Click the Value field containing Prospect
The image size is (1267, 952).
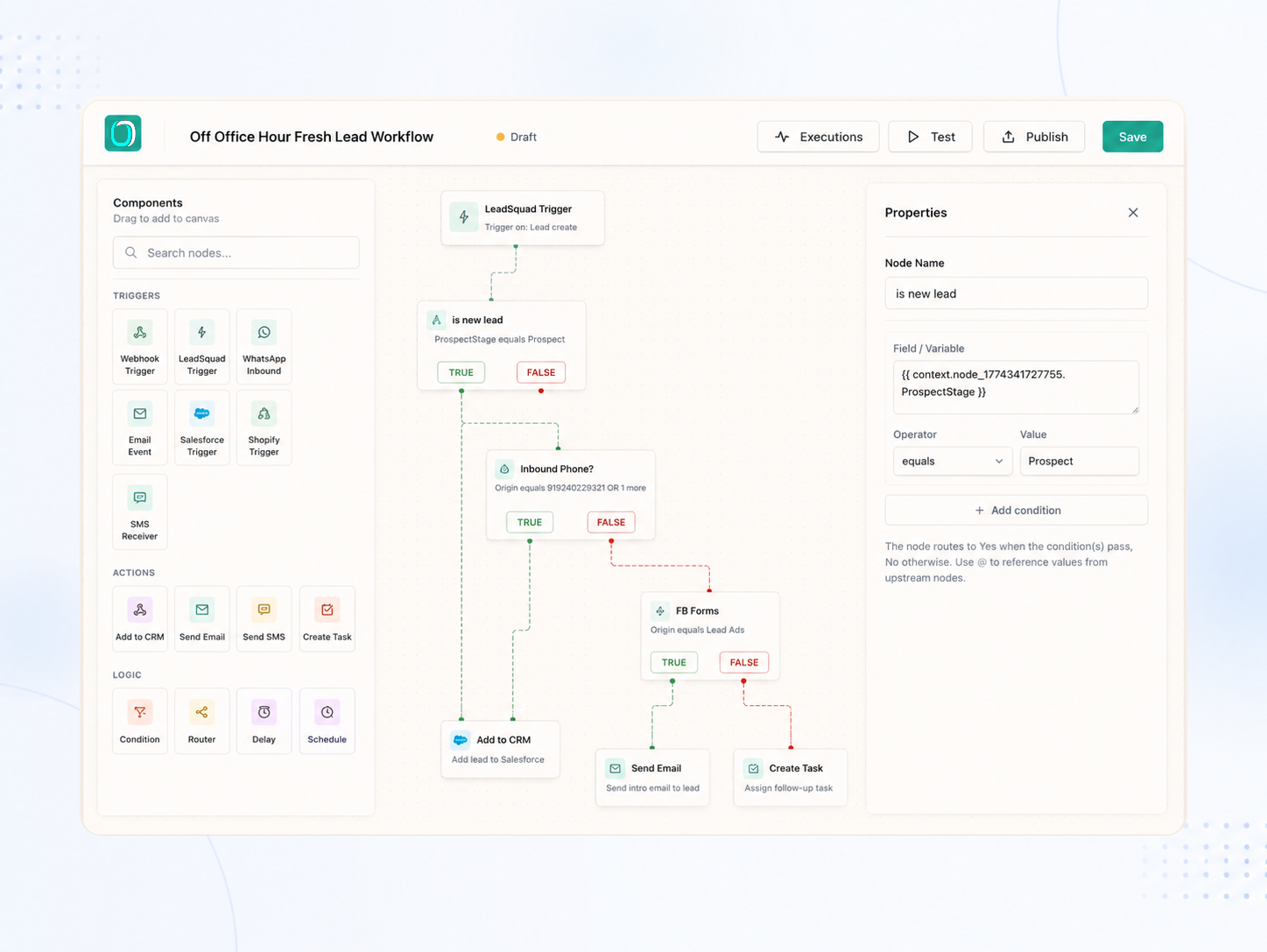tap(1080, 461)
